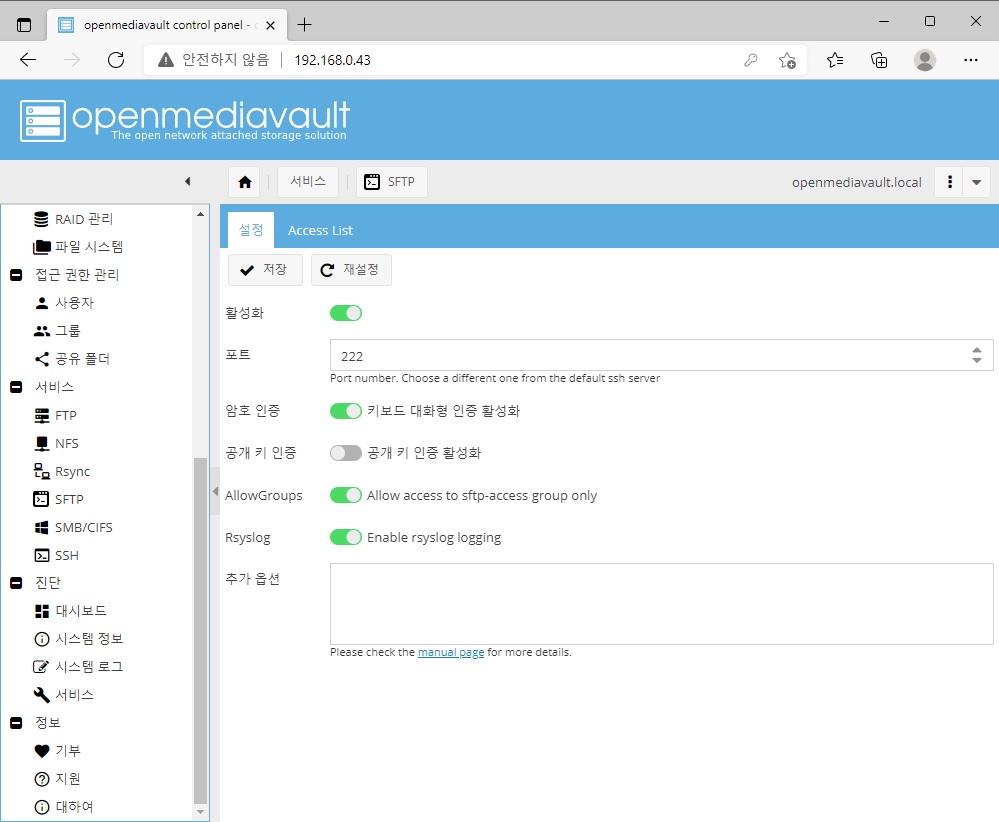
Task: Open the 대하여 about icon entry
Action: tap(64, 807)
